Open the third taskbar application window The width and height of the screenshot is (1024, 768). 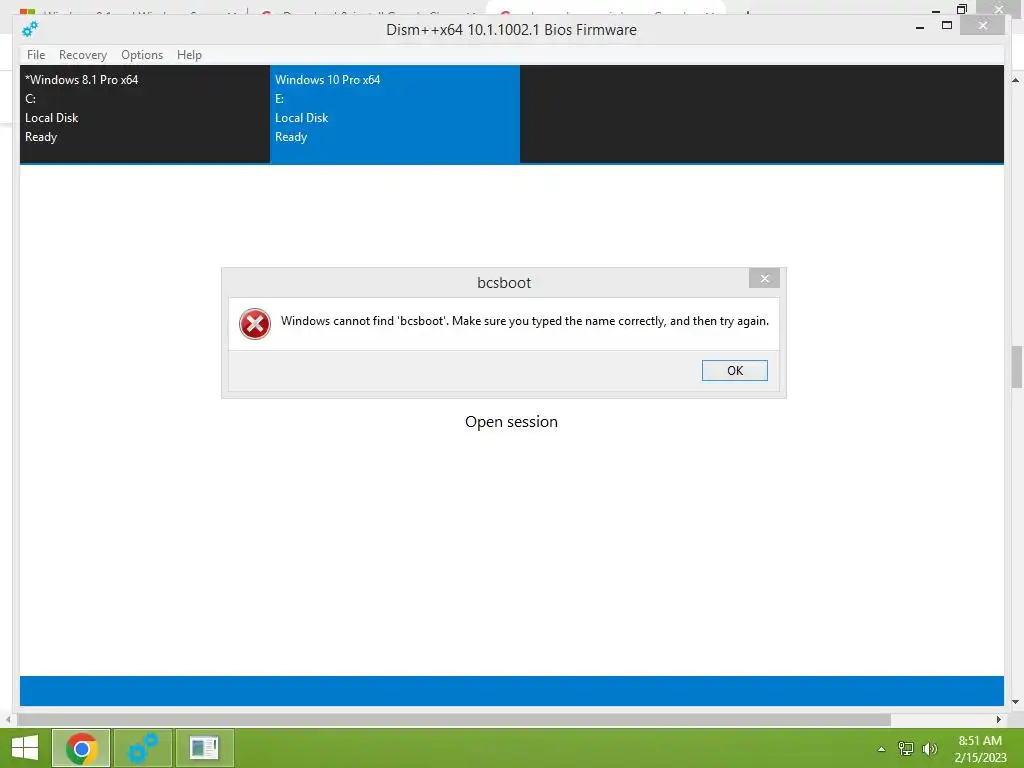point(204,748)
